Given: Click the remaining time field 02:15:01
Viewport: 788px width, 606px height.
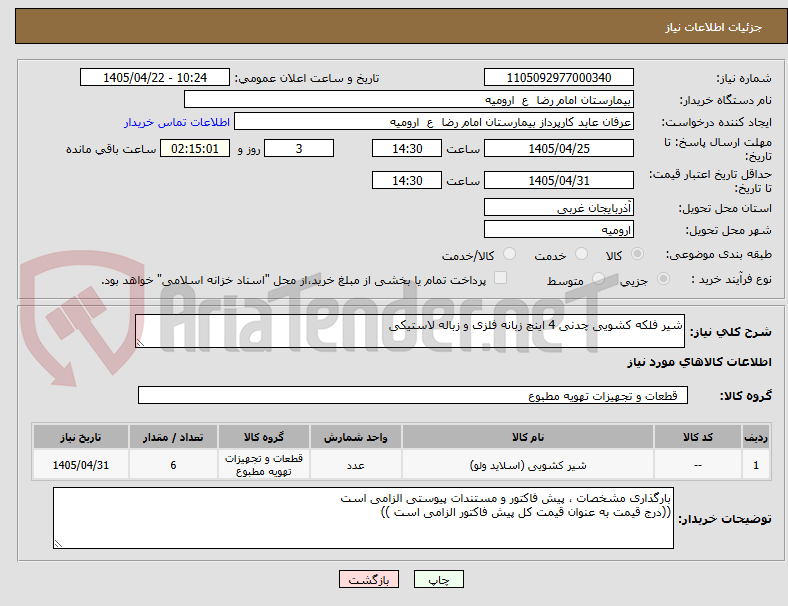Looking at the screenshot, I should coord(195,148).
